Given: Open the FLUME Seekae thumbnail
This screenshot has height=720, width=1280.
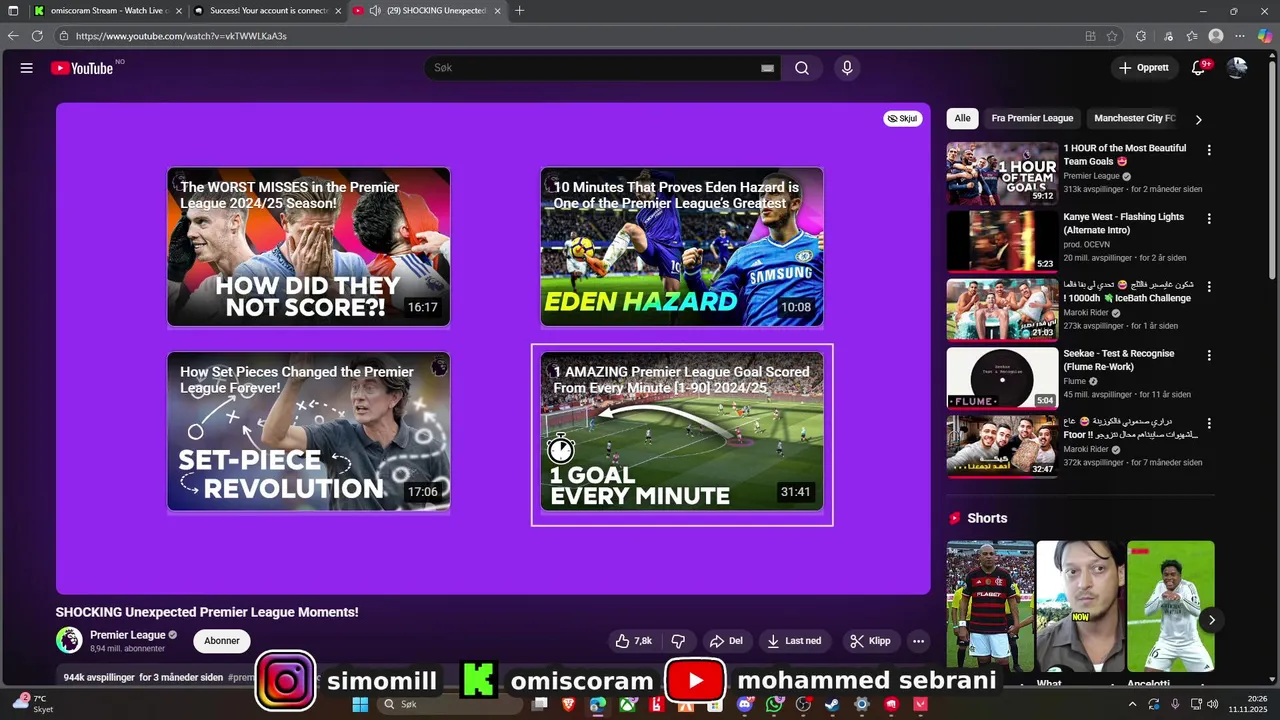Looking at the screenshot, I should coord(1002,378).
